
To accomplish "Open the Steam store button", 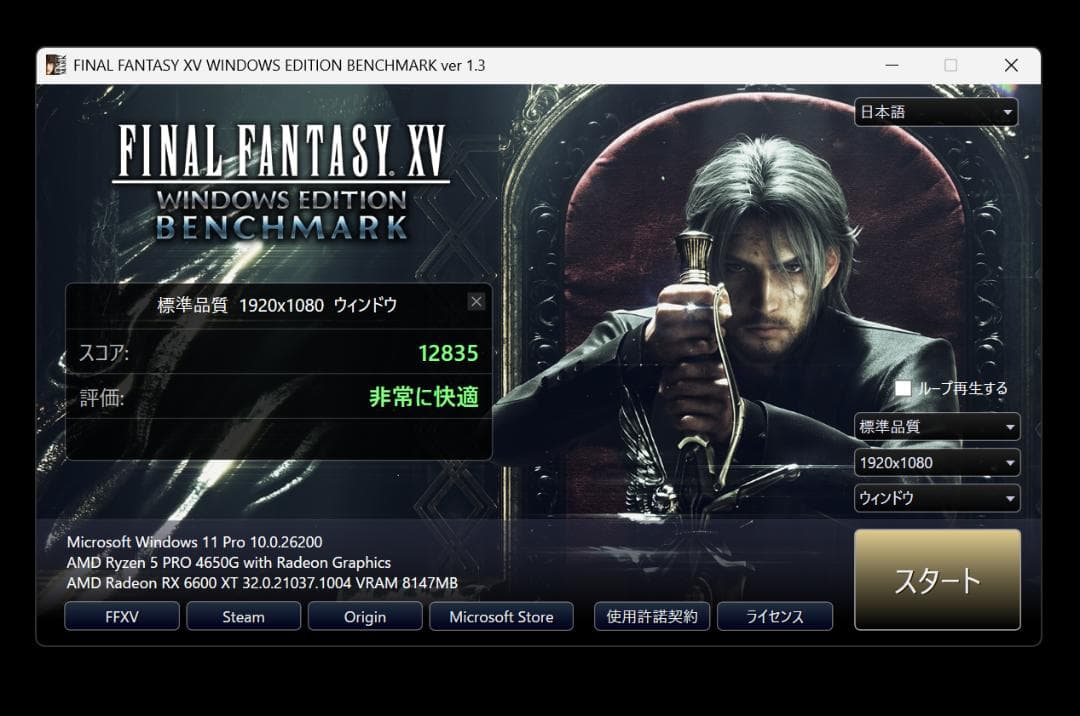I will (243, 616).
